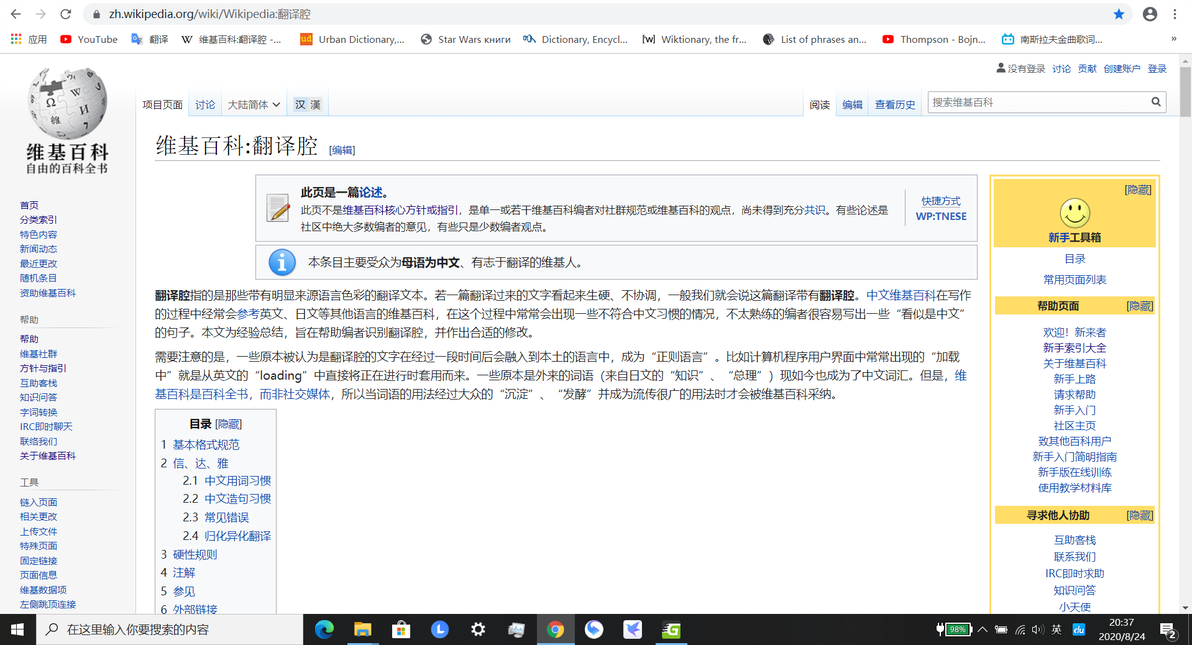Switch to the 讨论 tab
Viewport: 1192px width, 645px height.
point(204,105)
